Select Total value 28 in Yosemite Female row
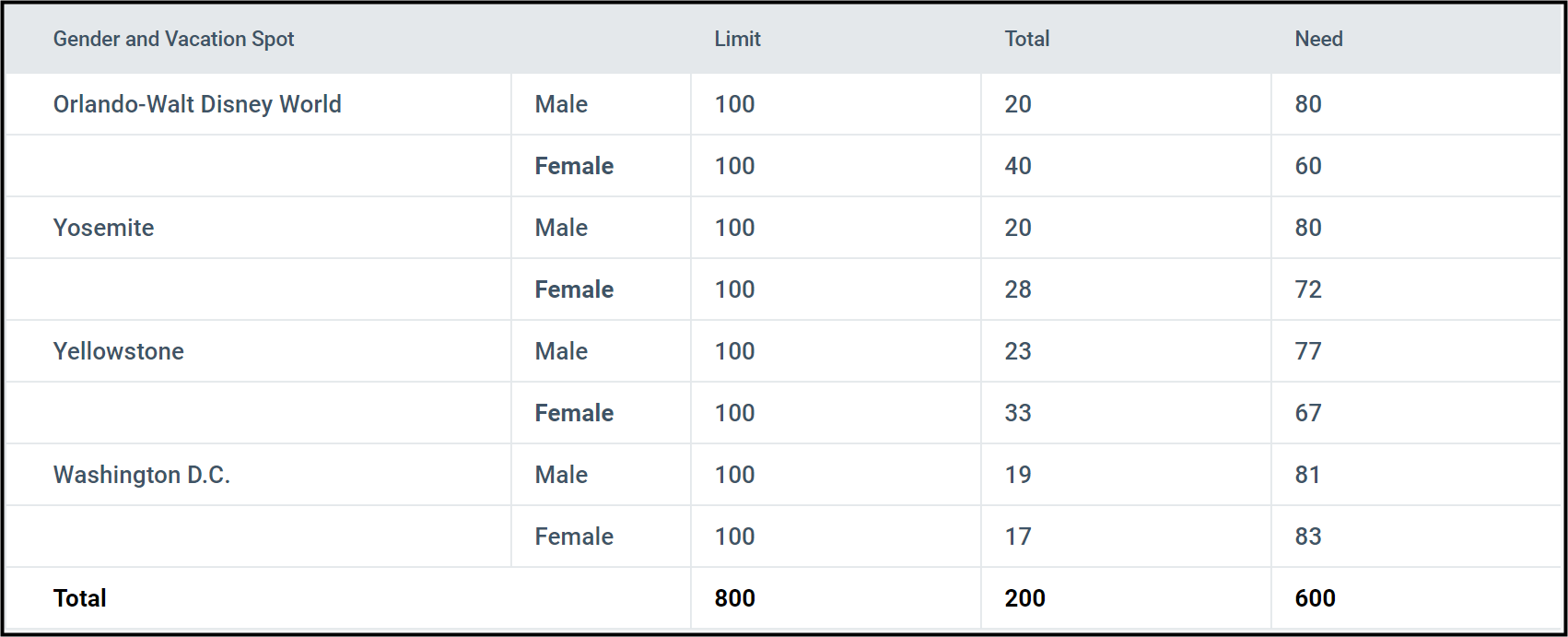 [1017, 289]
